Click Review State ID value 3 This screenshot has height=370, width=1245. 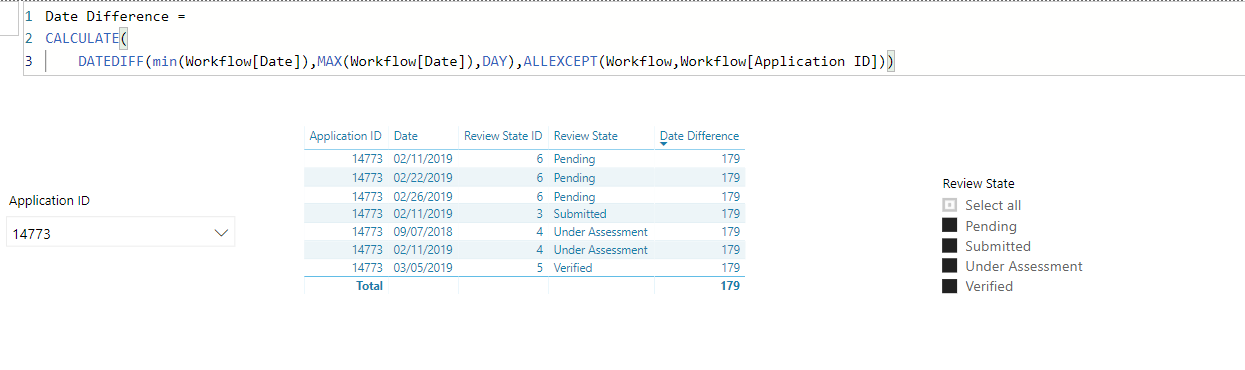coord(539,214)
